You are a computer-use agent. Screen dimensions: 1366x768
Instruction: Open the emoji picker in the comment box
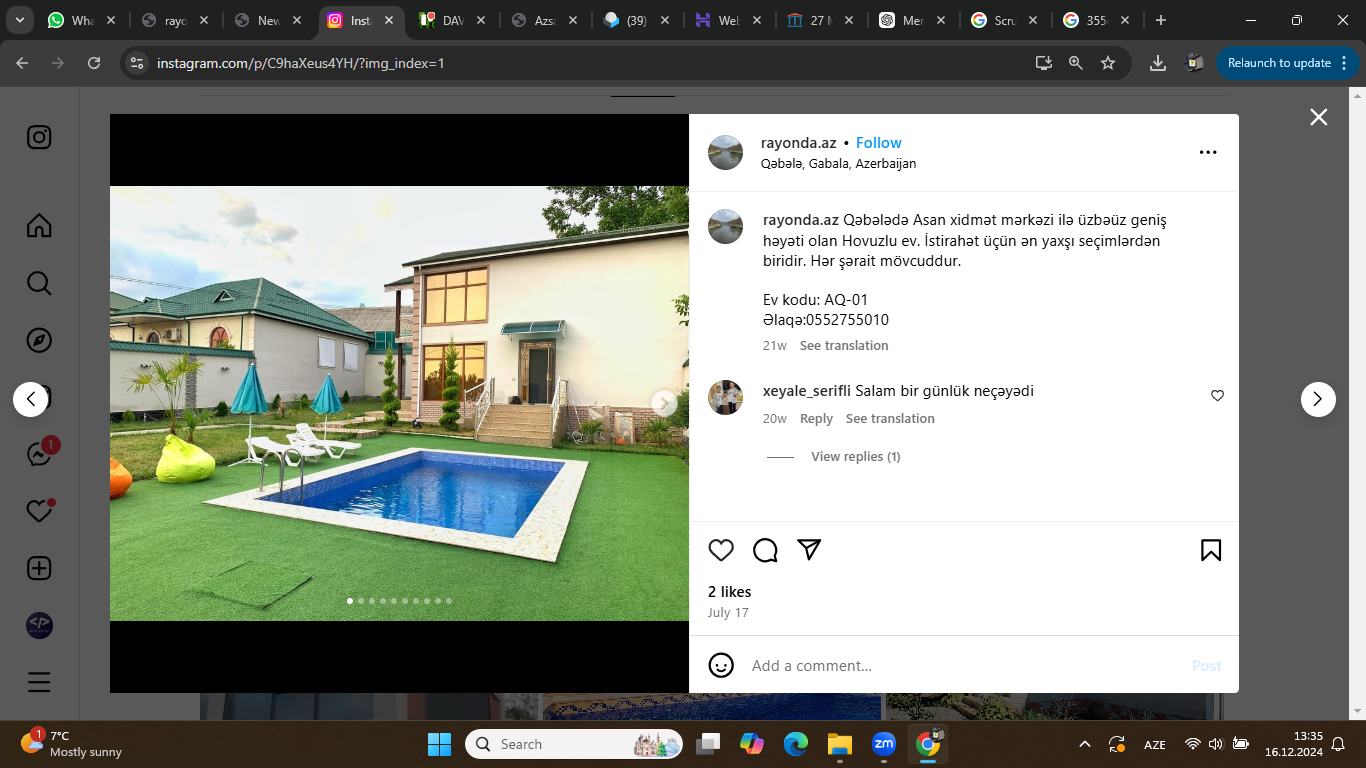pos(721,665)
